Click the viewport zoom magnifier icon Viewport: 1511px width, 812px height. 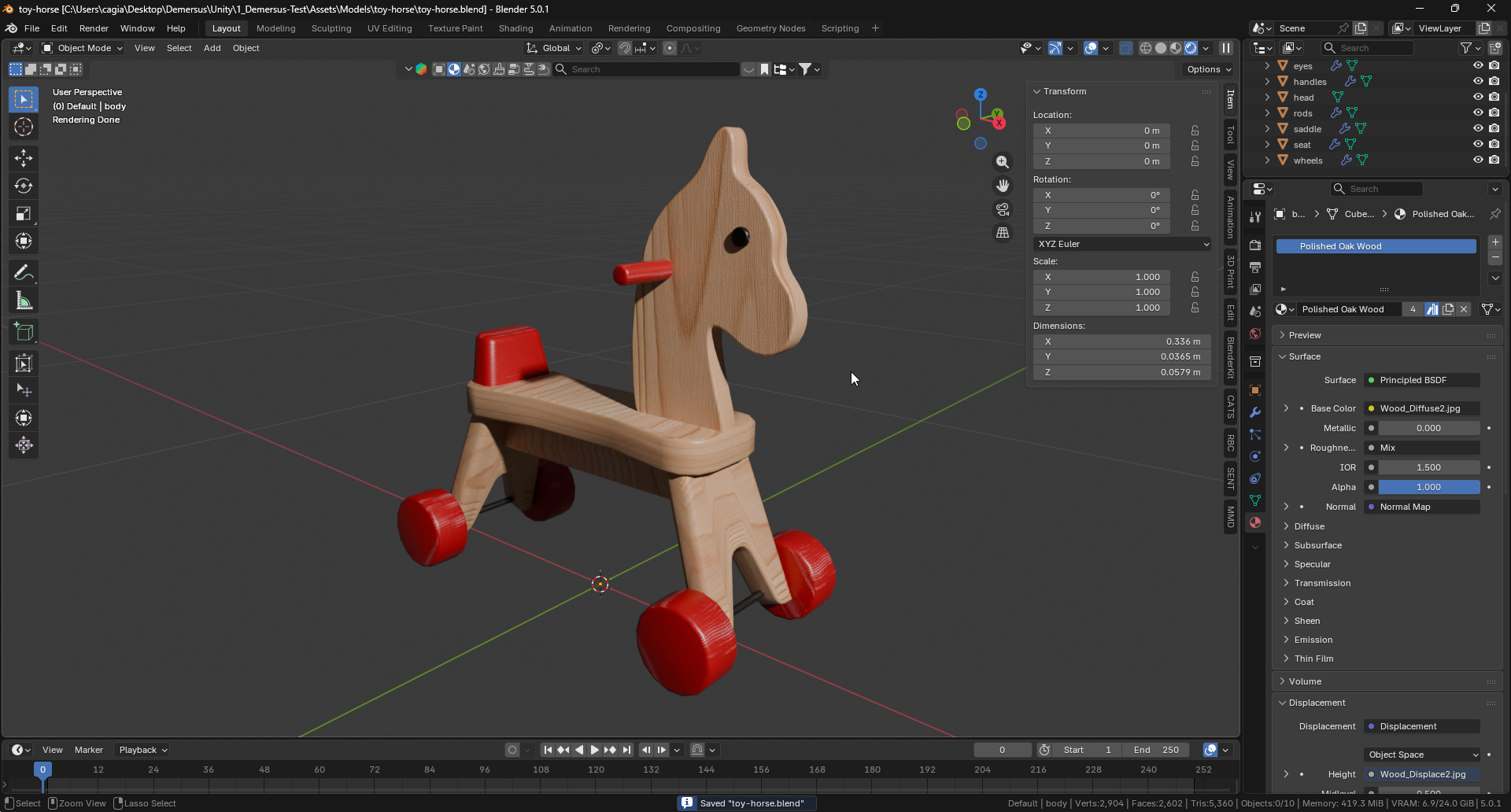coord(1002,162)
